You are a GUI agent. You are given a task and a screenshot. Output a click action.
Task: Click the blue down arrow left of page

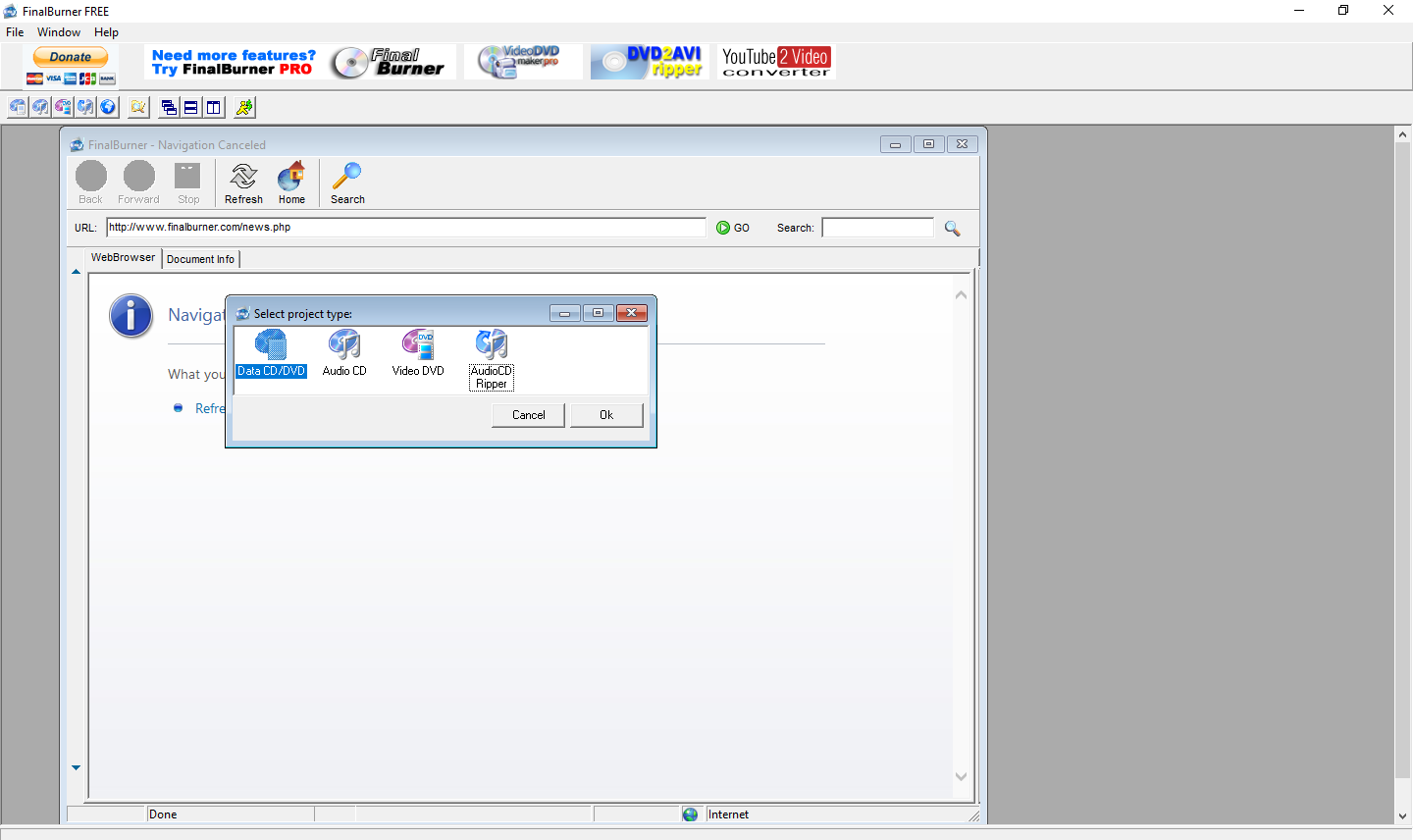point(76,767)
